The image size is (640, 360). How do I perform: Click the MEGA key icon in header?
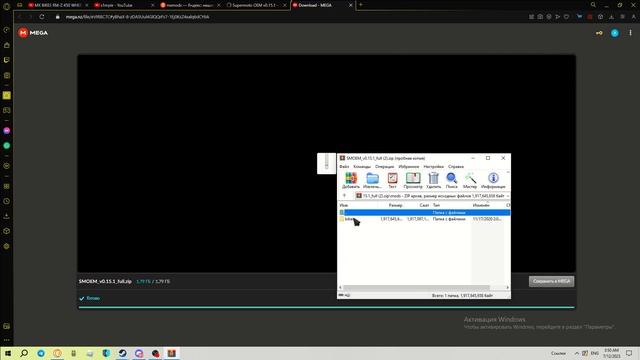coord(599,33)
